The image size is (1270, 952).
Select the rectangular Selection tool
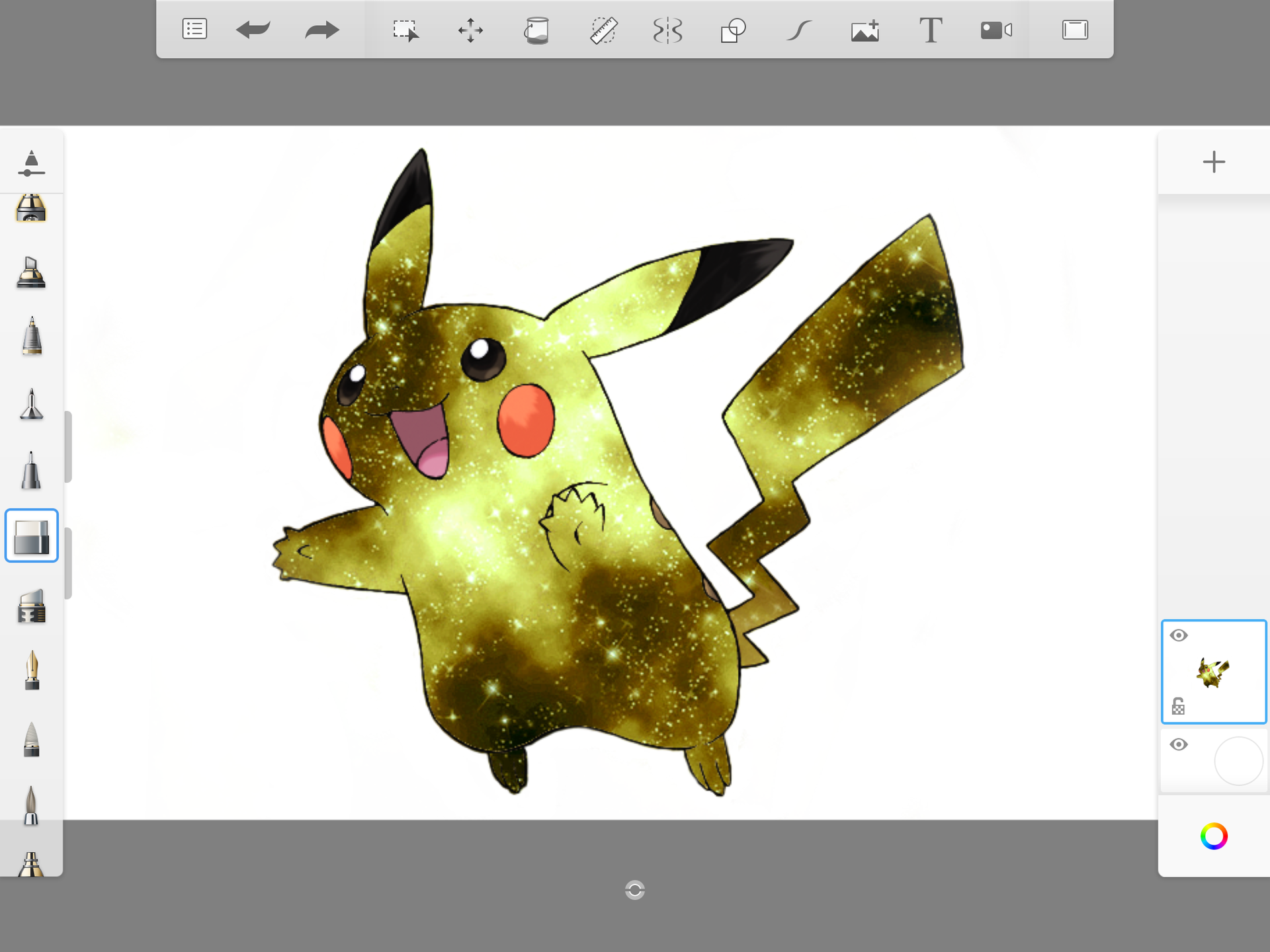coord(405,30)
